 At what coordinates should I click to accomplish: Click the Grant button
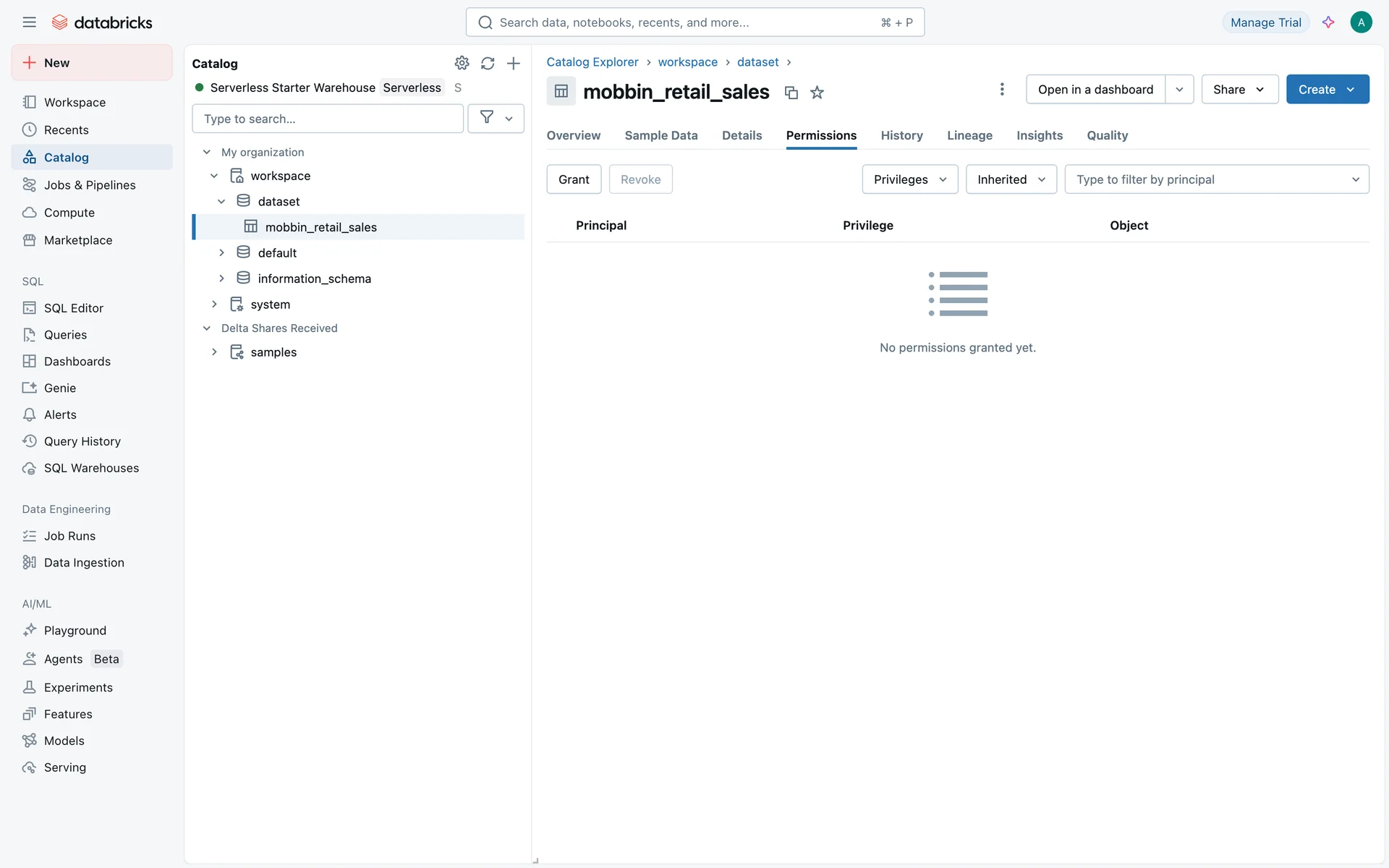[574, 179]
